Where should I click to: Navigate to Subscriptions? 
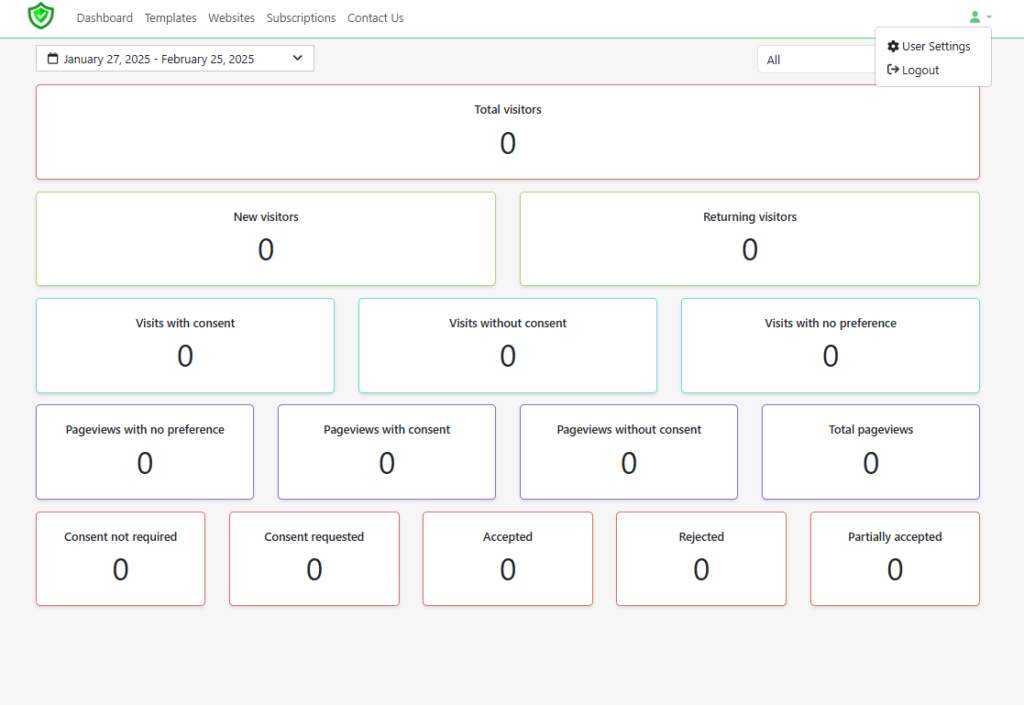(x=301, y=18)
